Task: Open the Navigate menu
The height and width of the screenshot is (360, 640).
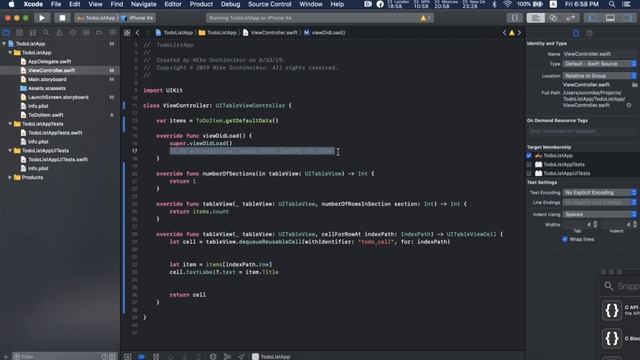Action: [x=143, y=4]
